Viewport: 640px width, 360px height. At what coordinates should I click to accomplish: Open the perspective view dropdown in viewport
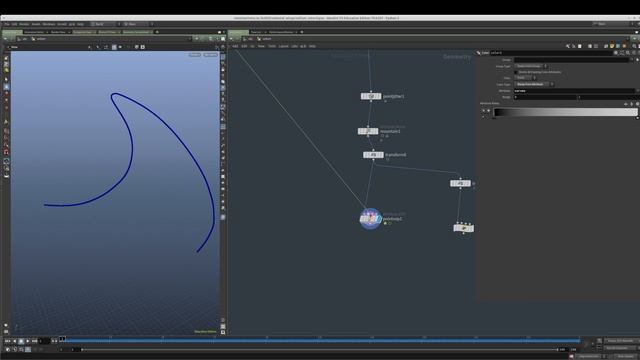coord(195,54)
